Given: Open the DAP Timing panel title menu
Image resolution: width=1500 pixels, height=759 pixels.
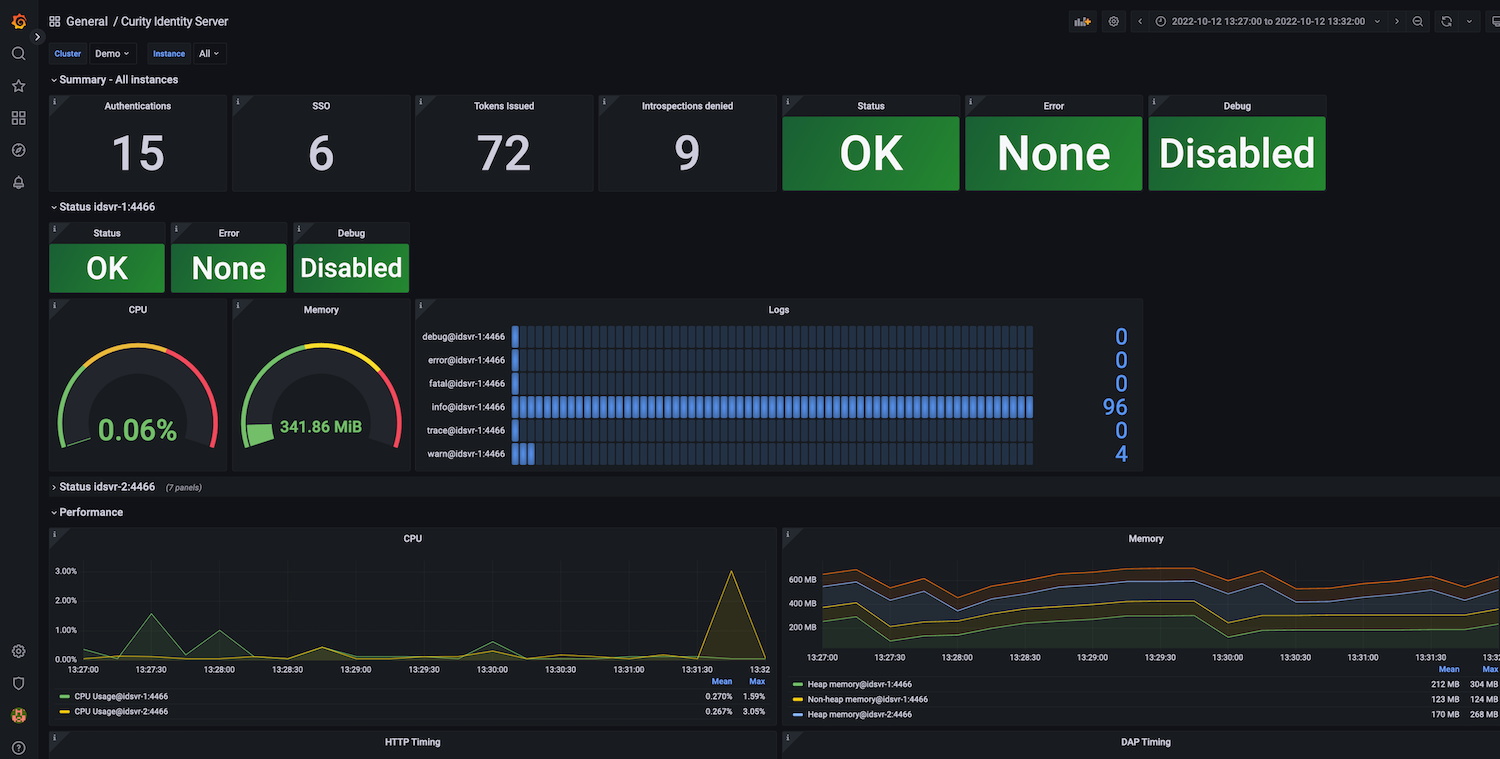Looking at the screenshot, I should (x=1146, y=742).
